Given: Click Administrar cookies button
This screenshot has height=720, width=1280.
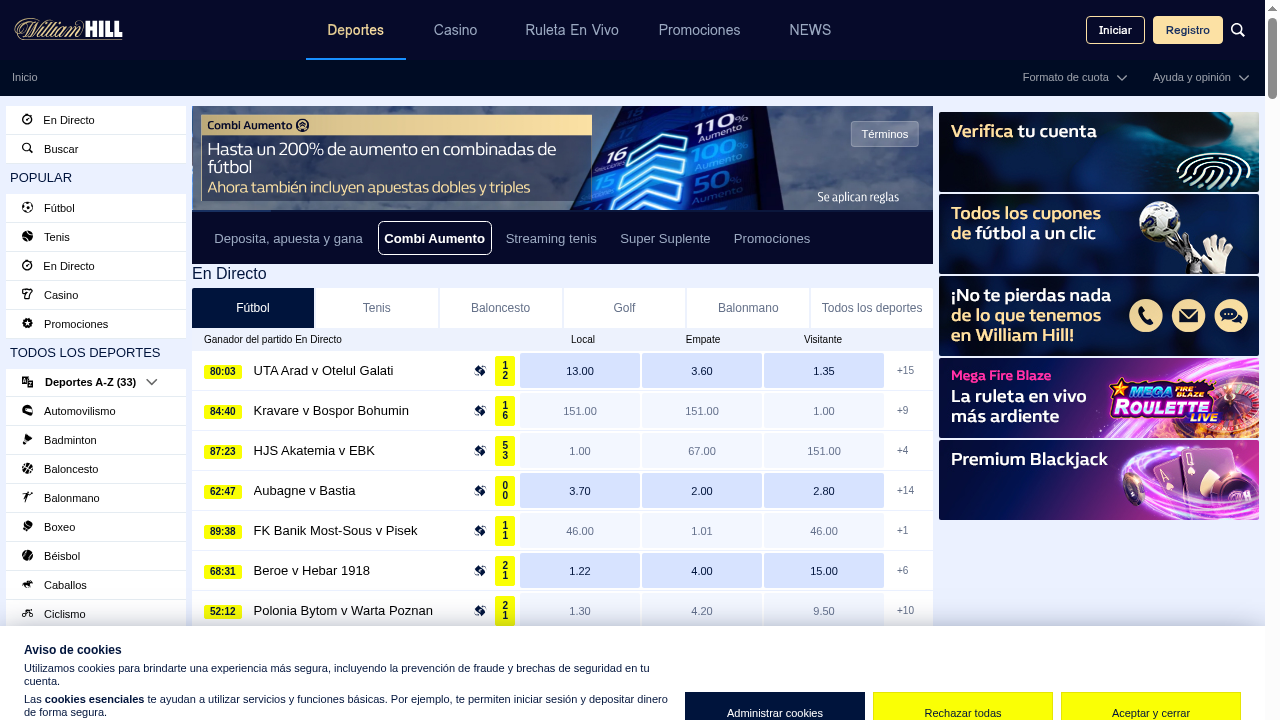Looking at the screenshot, I should coord(775,706).
